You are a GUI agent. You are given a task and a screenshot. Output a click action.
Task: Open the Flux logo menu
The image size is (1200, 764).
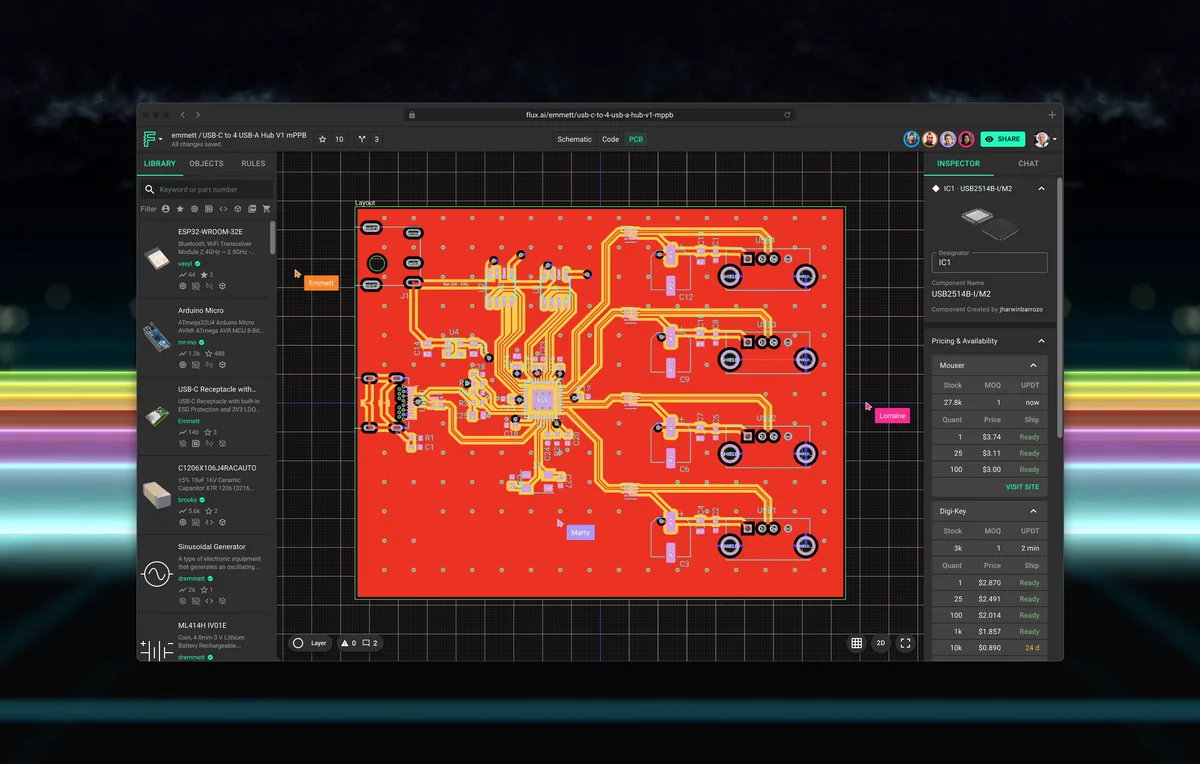(151, 139)
